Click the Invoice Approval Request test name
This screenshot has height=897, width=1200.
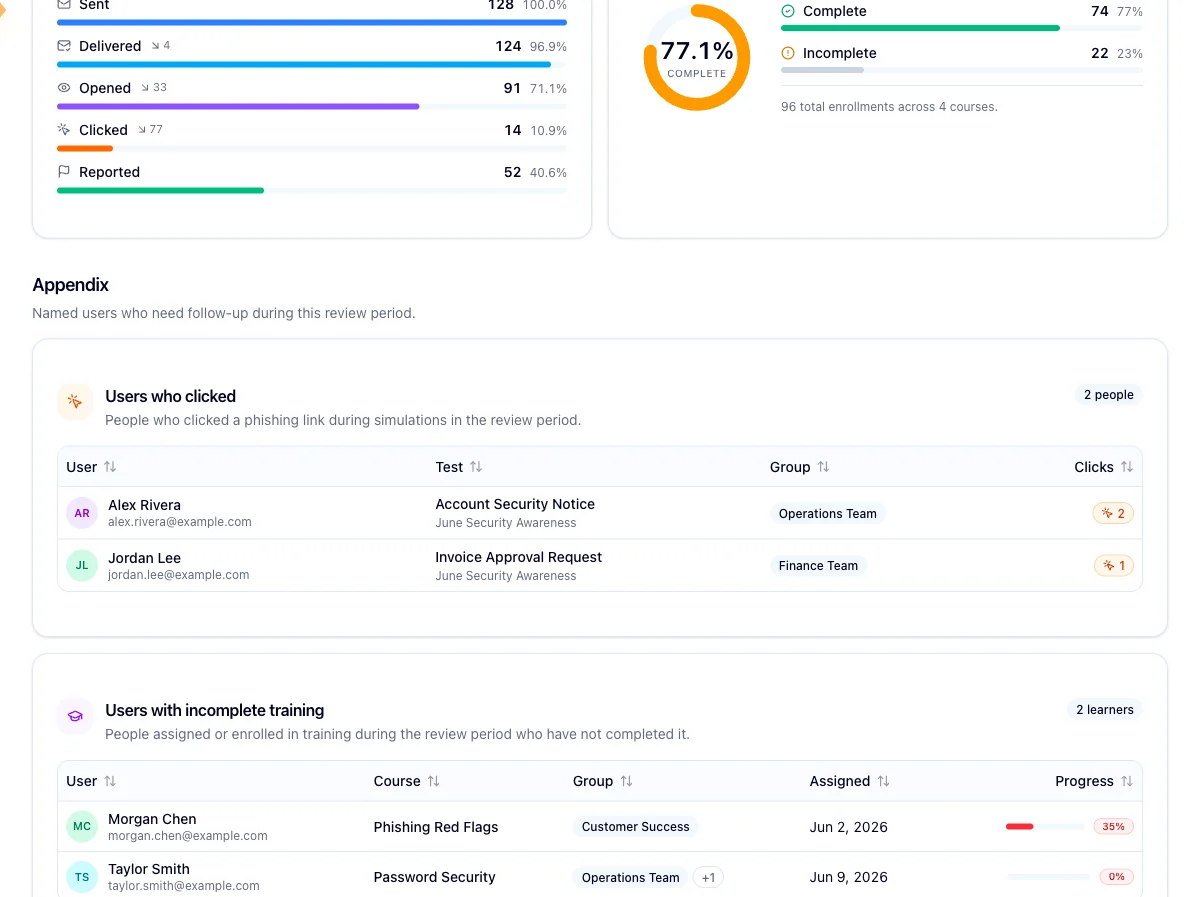click(x=519, y=557)
